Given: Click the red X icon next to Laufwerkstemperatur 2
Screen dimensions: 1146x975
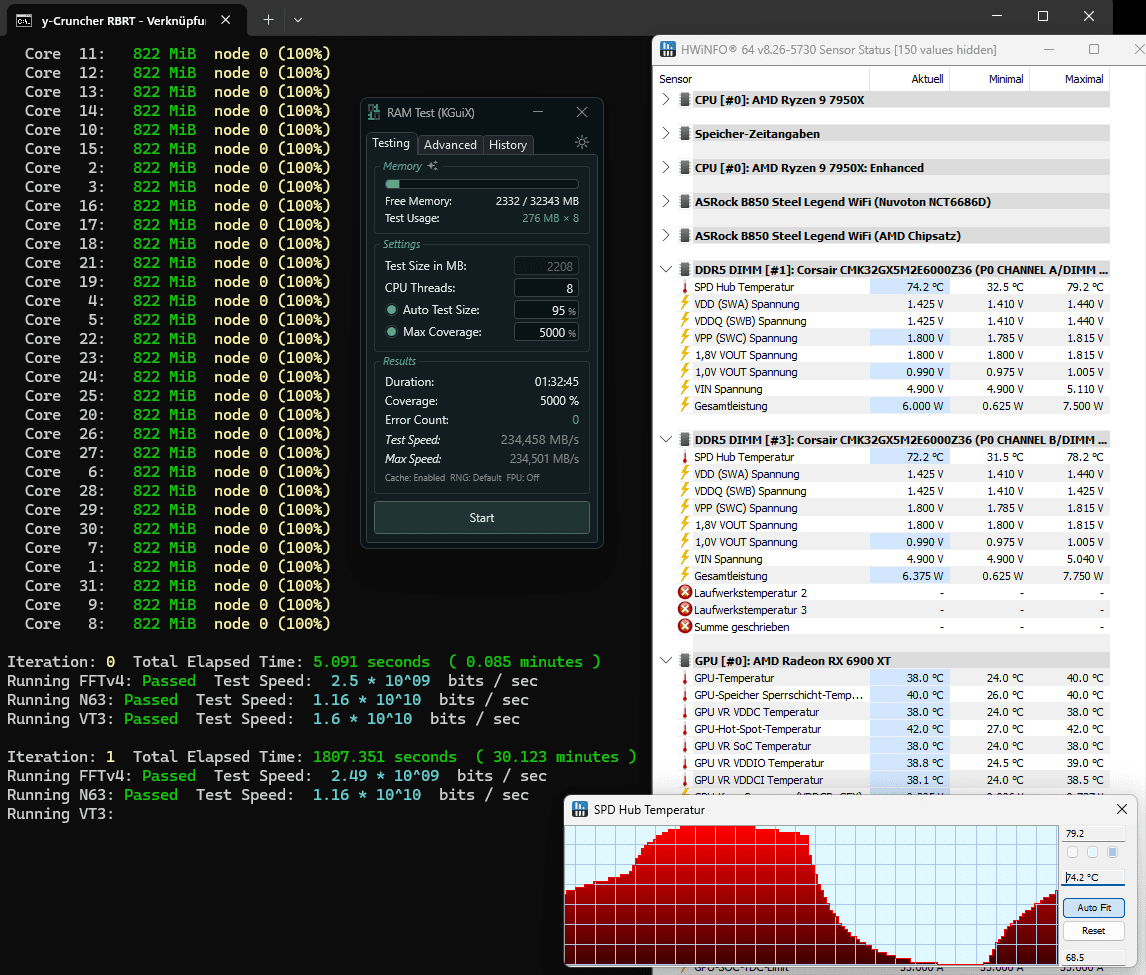Looking at the screenshot, I should 685,593.
